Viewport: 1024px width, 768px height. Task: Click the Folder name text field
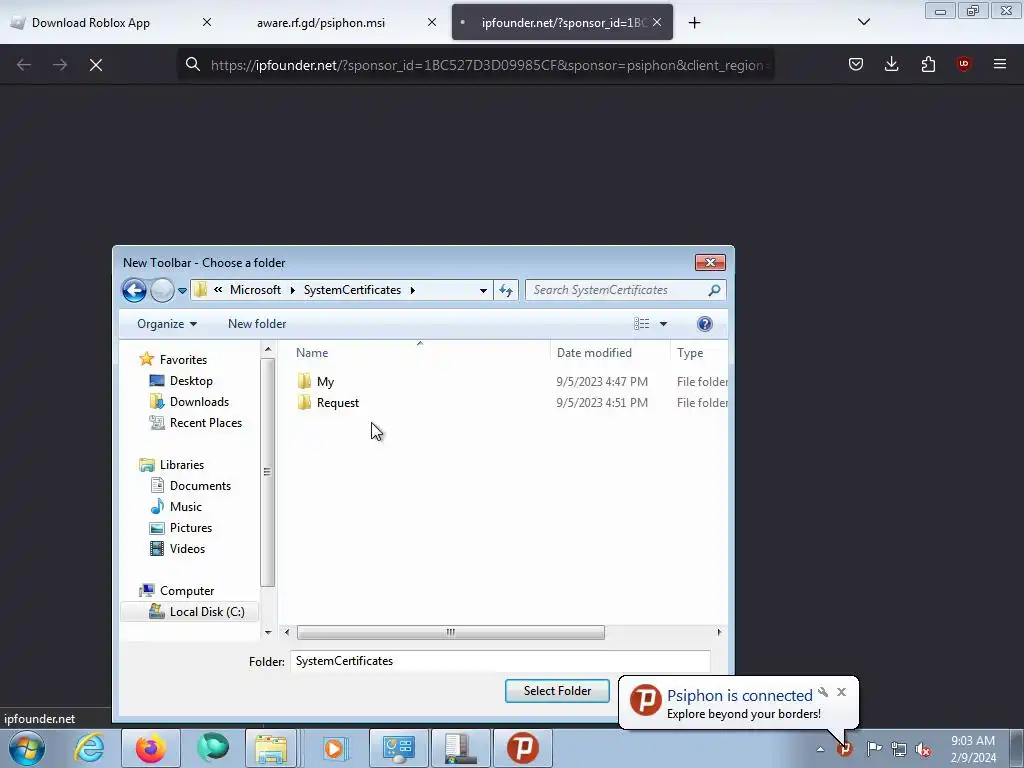click(x=500, y=661)
